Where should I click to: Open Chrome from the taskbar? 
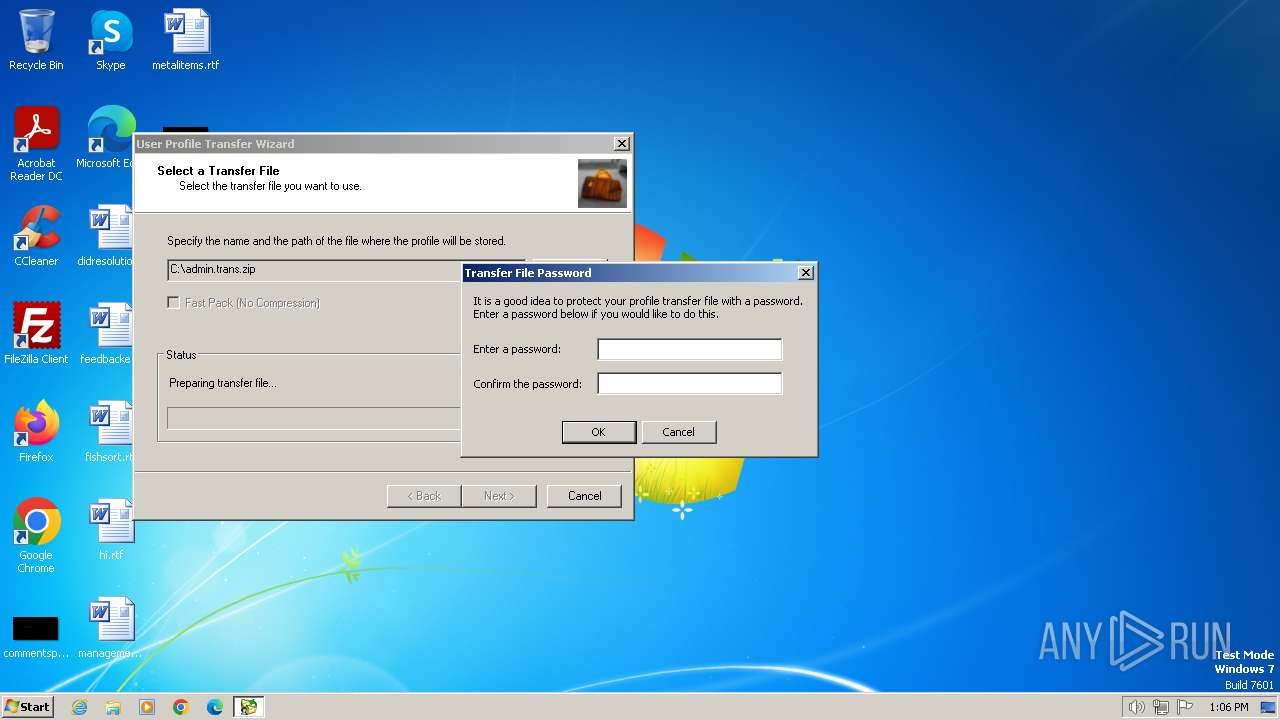pyautogui.click(x=181, y=707)
